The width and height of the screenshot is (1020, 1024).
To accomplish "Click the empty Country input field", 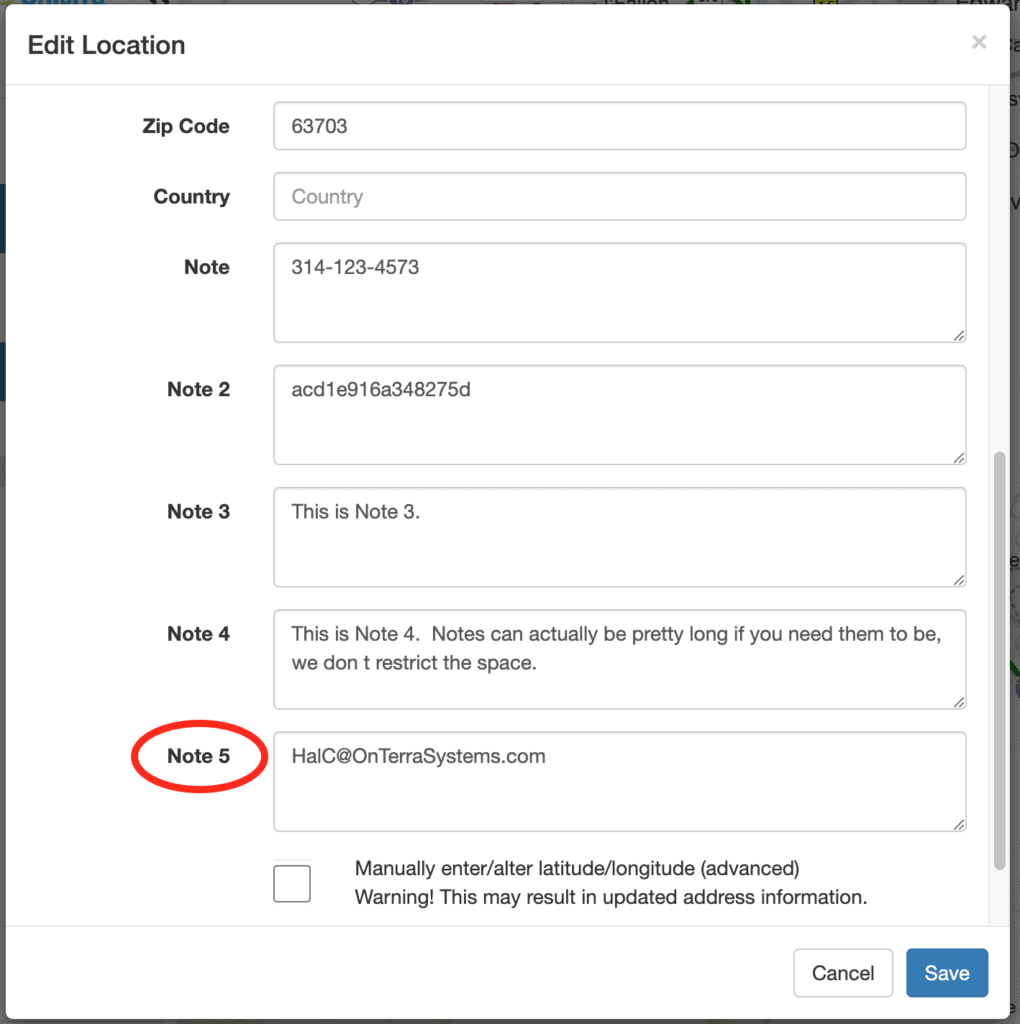I will click(x=619, y=197).
